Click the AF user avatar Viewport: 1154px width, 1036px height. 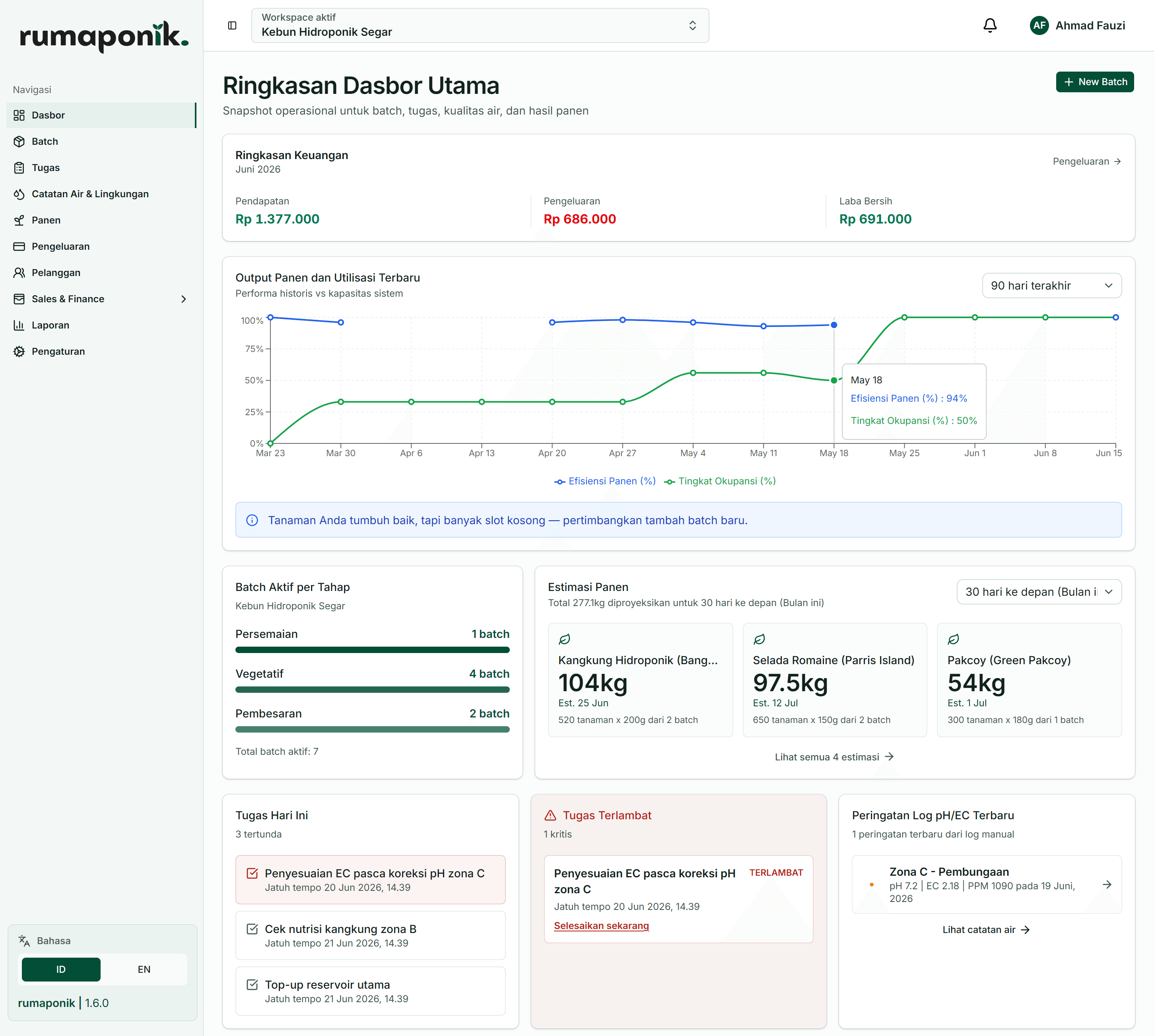(1039, 25)
